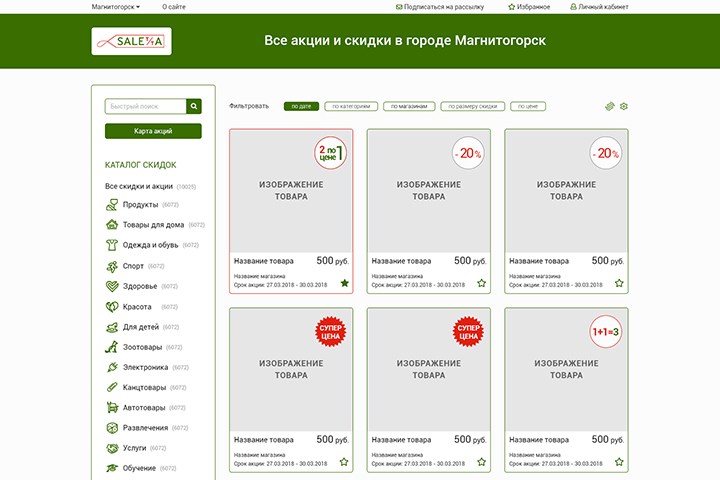Click the house icon for Товары для дома
The width and height of the screenshot is (720, 480).
112,225
